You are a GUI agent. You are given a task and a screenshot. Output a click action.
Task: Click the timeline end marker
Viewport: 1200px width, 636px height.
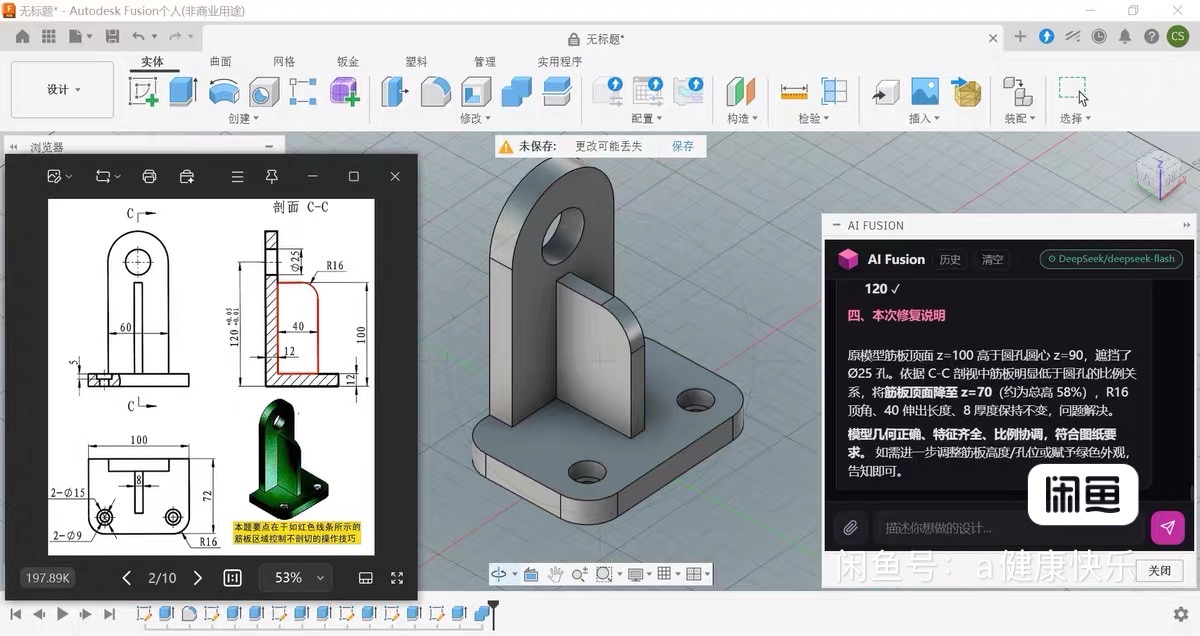(492, 612)
